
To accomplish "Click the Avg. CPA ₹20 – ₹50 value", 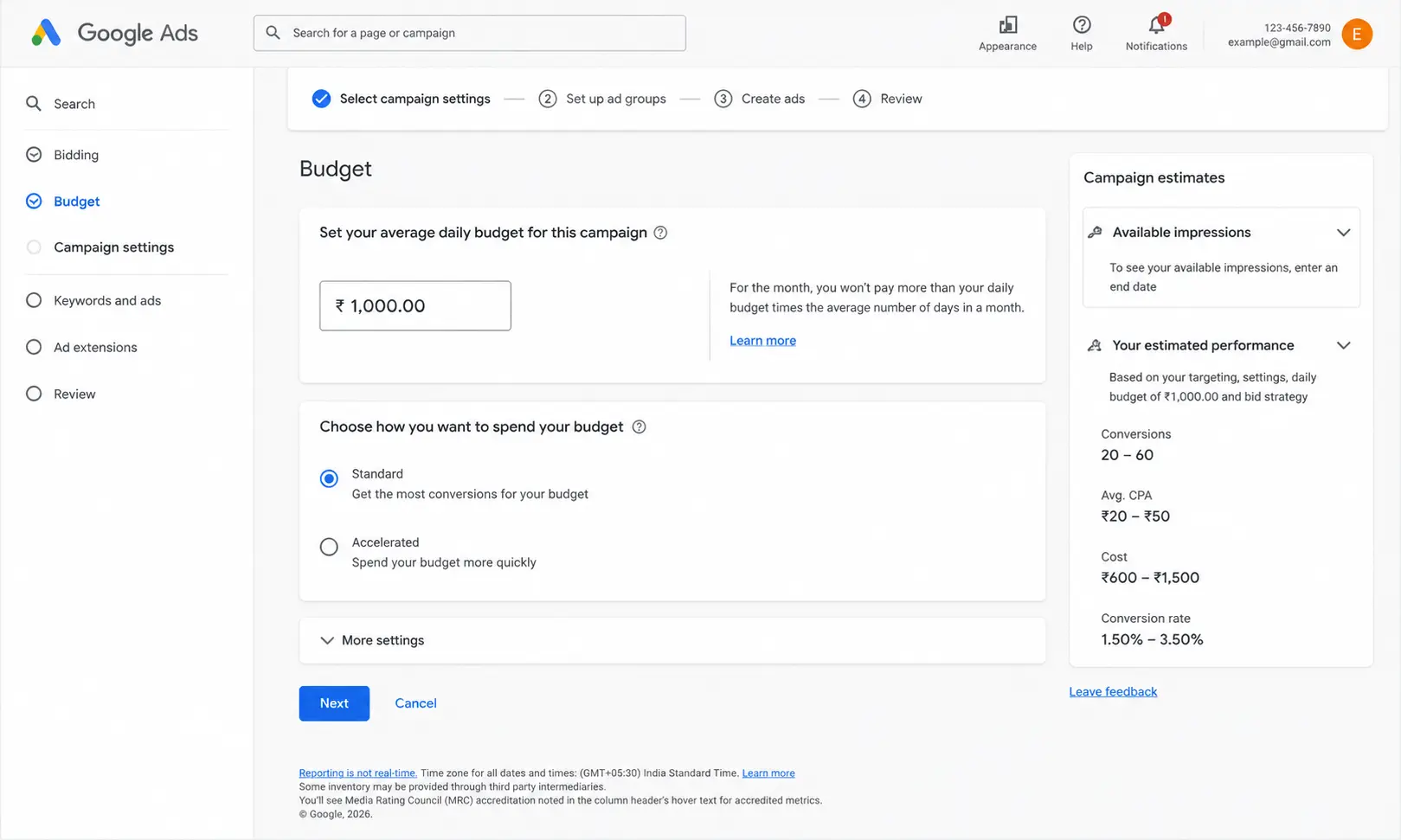I will [x=1135, y=517].
